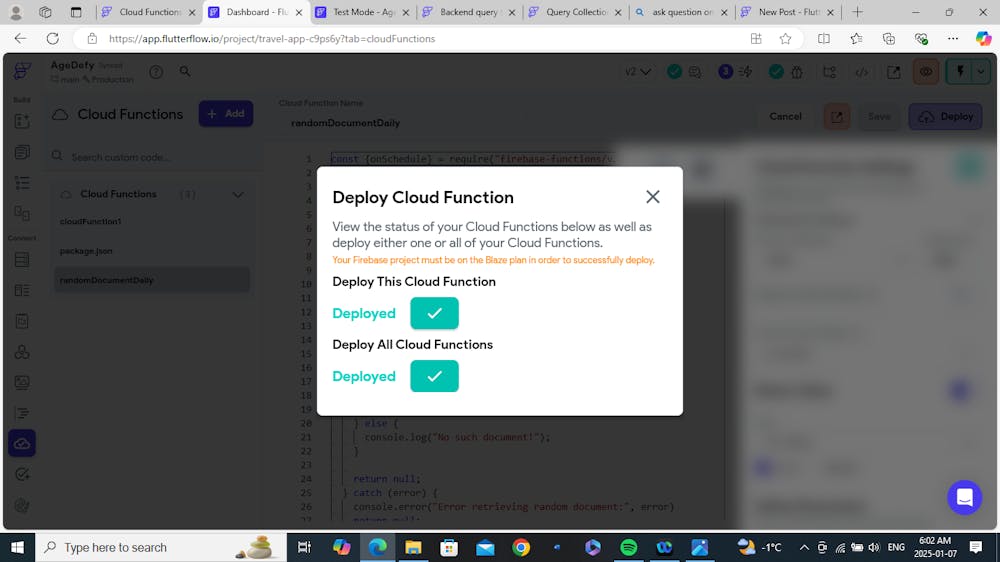This screenshot has height=562, width=1000.
Task: Open the FlutterFlow logo home icon
Action: click(22, 71)
